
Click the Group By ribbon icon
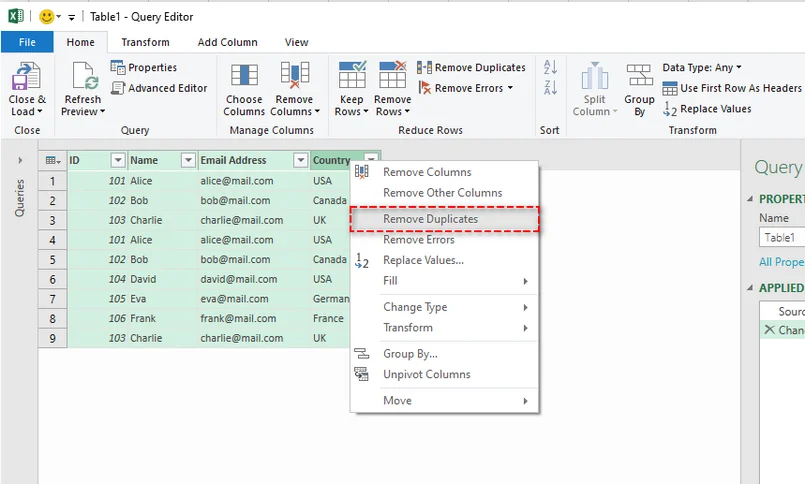tap(639, 75)
